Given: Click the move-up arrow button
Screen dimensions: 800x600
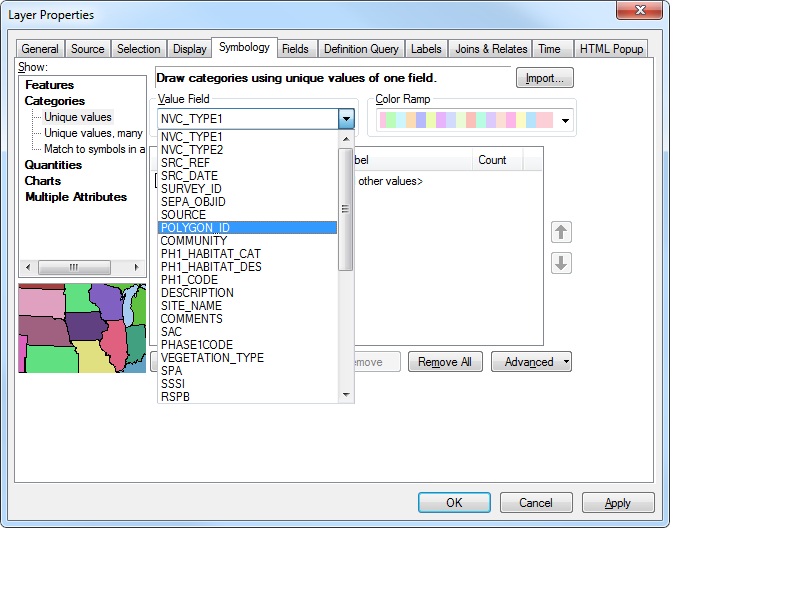Looking at the screenshot, I should [x=561, y=231].
